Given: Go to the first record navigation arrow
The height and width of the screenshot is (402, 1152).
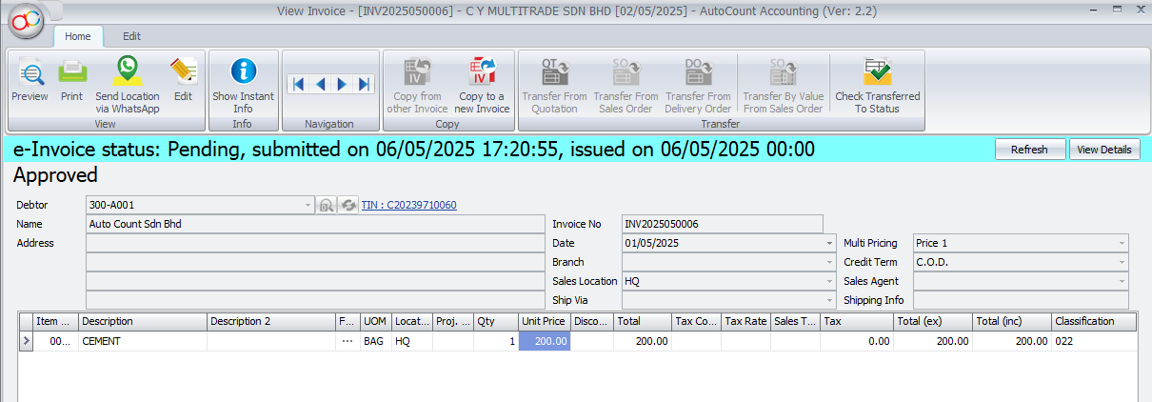Looking at the screenshot, I should pyautogui.click(x=298, y=85).
